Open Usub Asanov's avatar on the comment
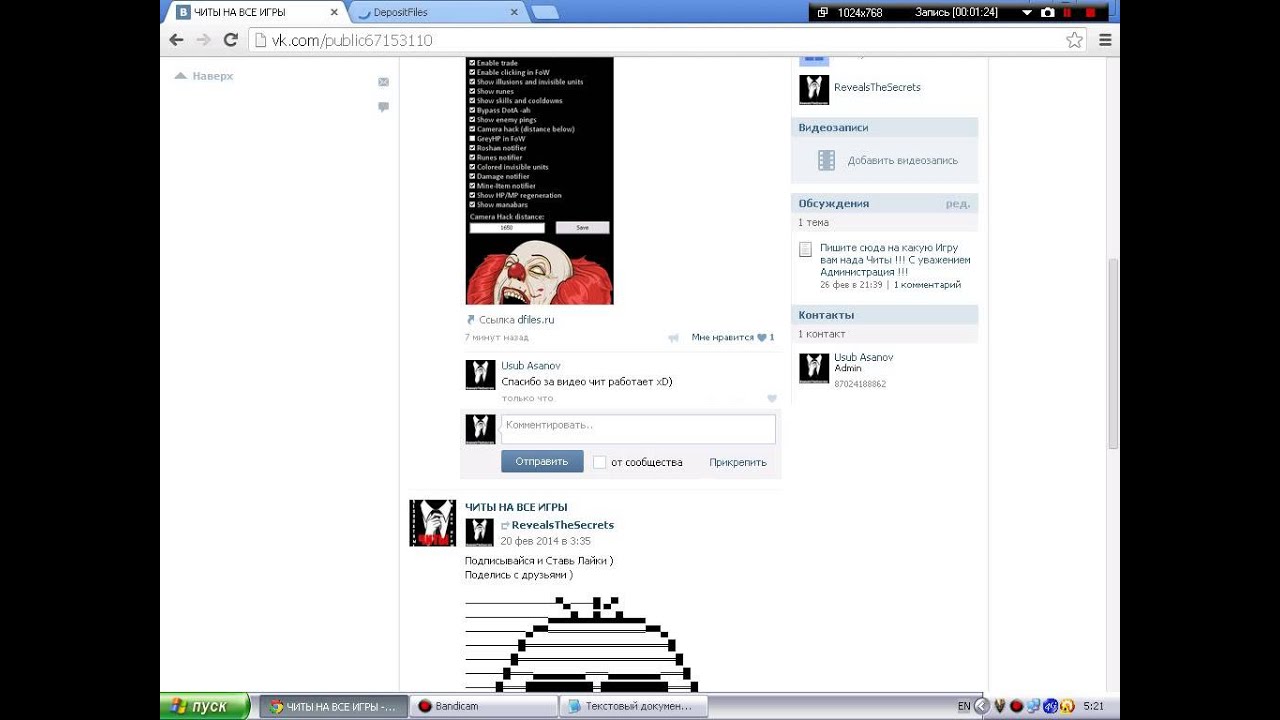 tap(480, 375)
